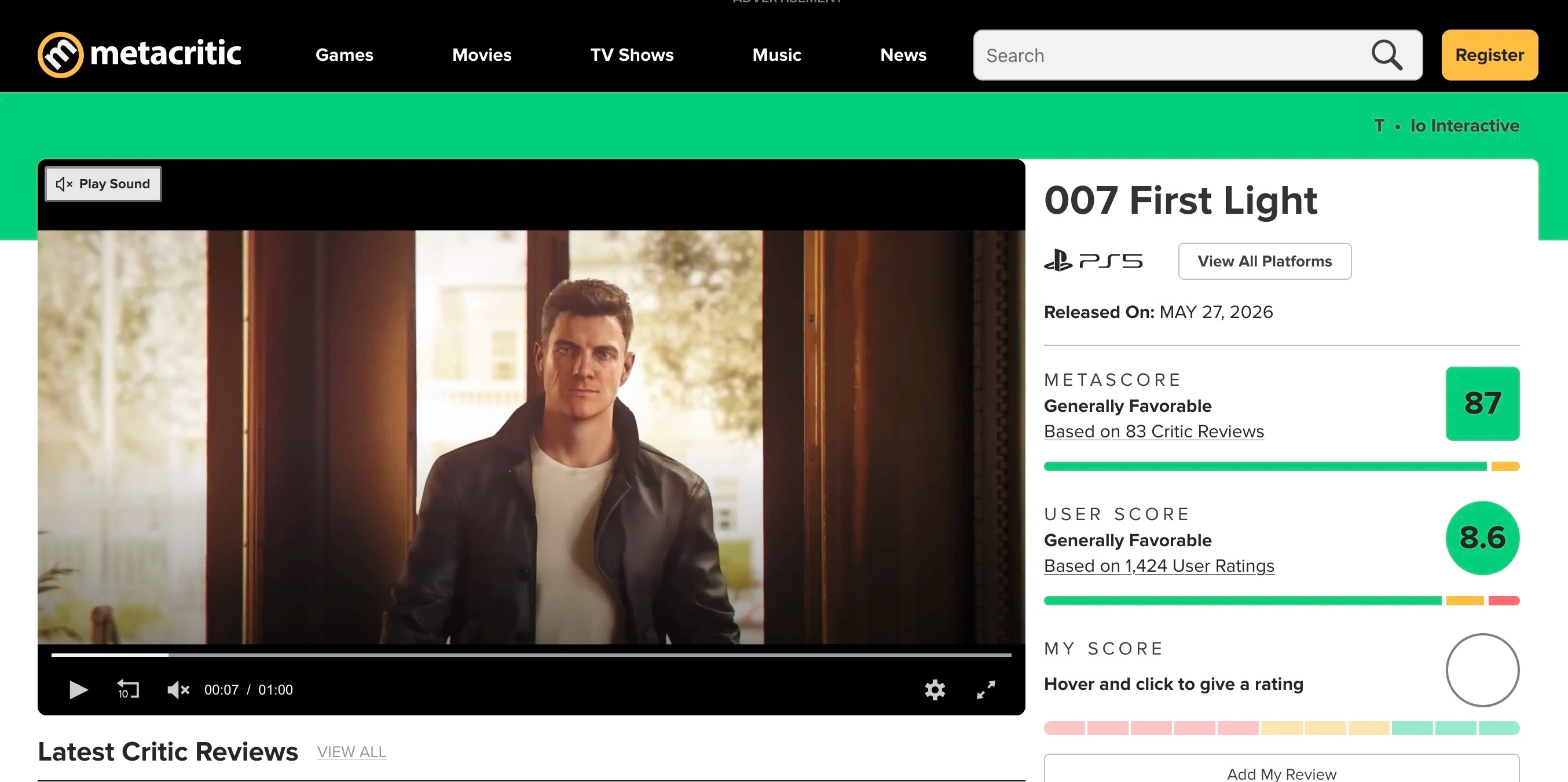
Task: Rewind the video 10 seconds
Action: click(x=128, y=689)
